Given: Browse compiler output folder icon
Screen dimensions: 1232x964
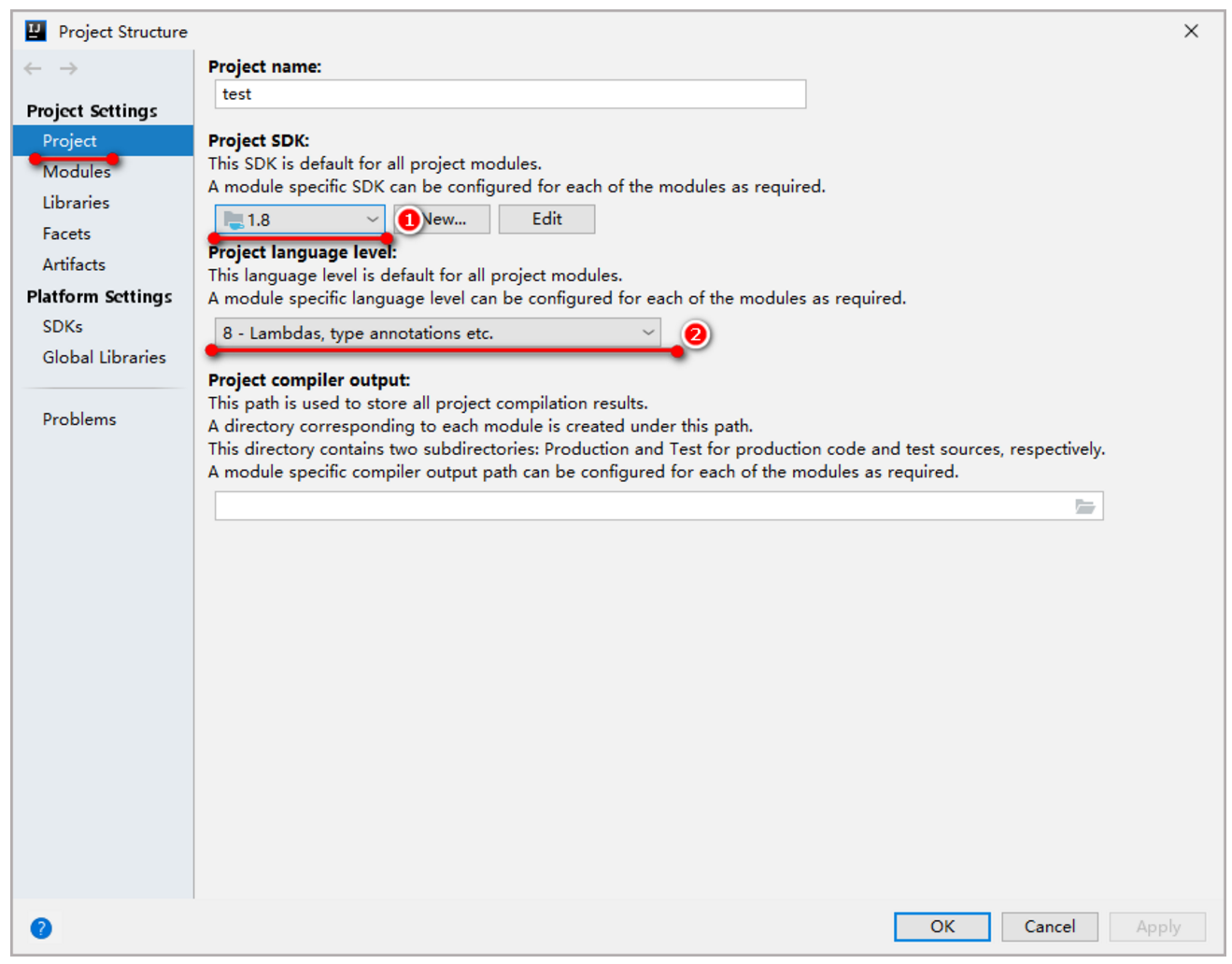Looking at the screenshot, I should tap(1084, 506).
